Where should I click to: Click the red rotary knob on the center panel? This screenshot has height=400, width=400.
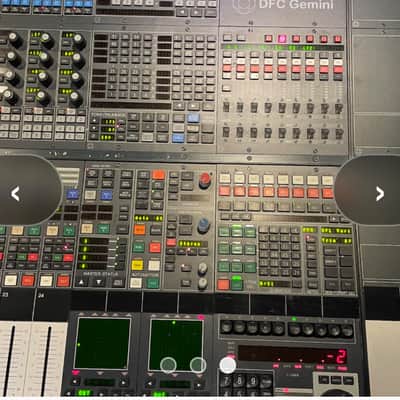pyautogui.click(x=205, y=180)
